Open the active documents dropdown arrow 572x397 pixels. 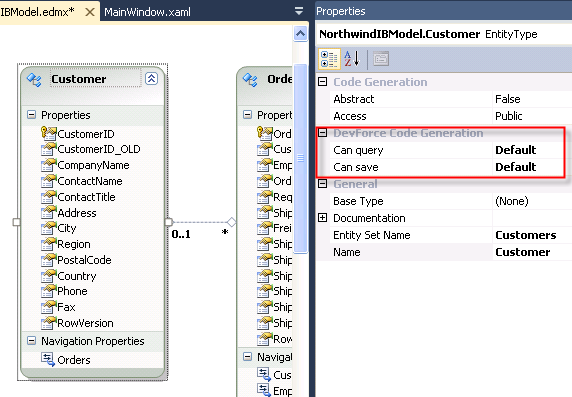tap(299, 11)
